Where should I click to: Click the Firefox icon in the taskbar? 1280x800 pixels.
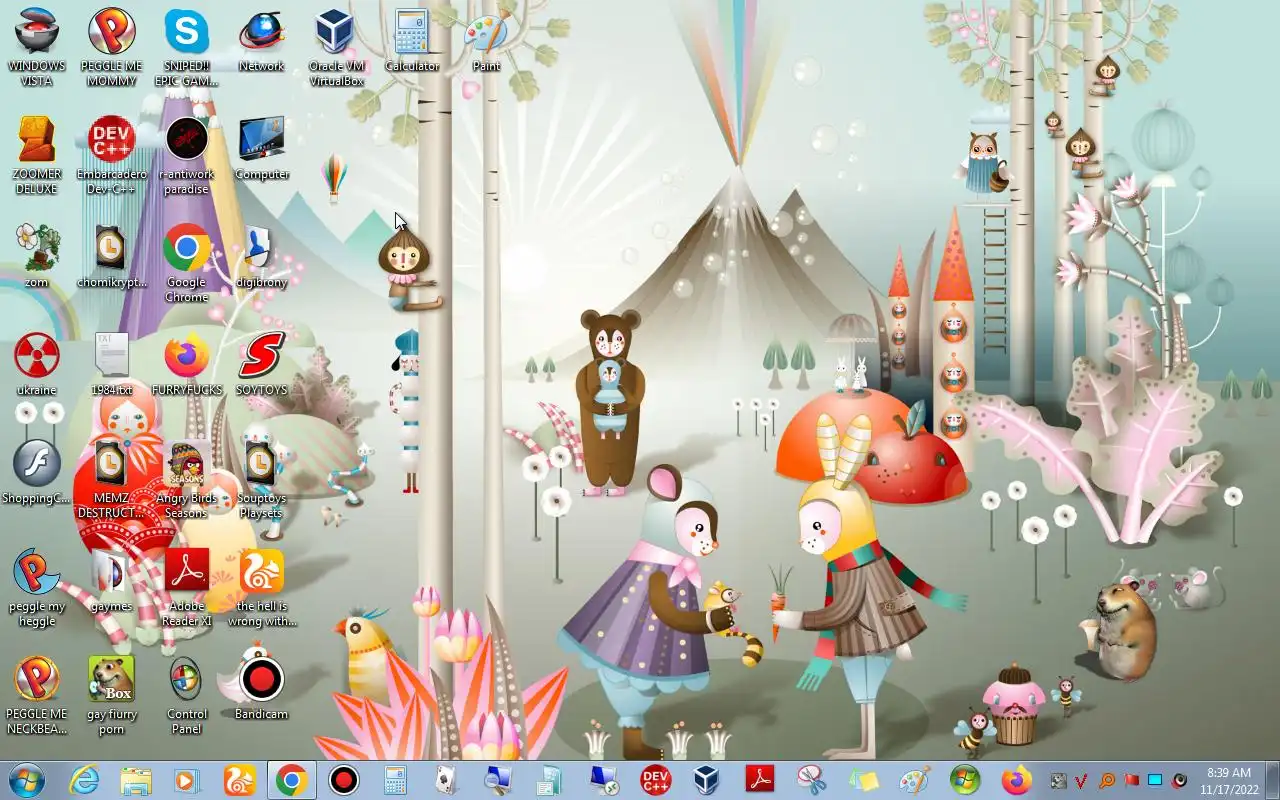tap(1018, 780)
